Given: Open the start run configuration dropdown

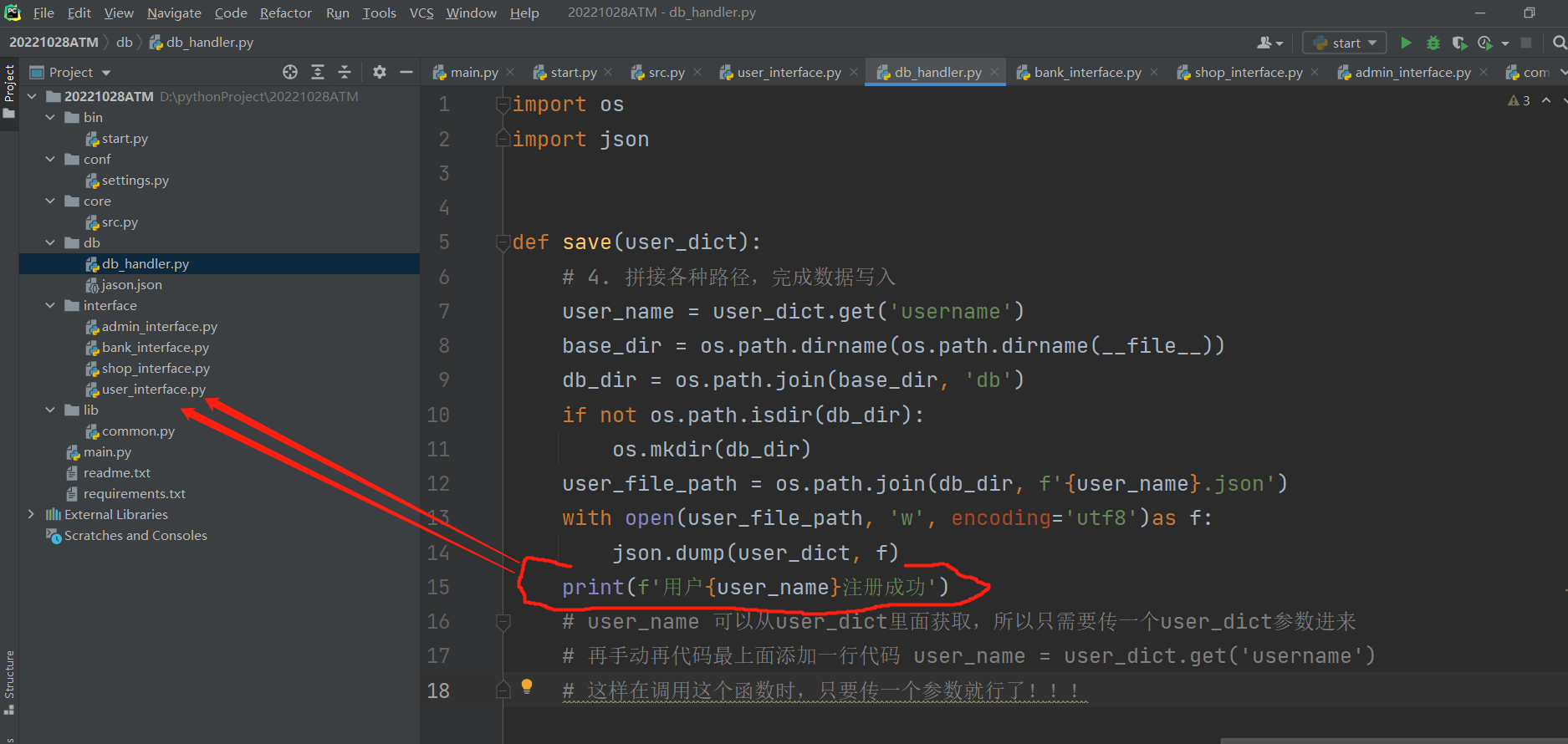Looking at the screenshot, I should pyautogui.click(x=1345, y=43).
